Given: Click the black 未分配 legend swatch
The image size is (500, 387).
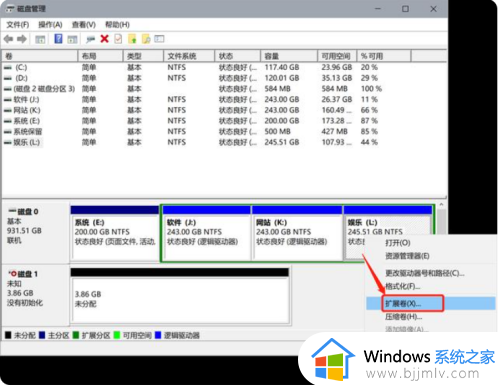Looking at the screenshot, I should [x=8, y=335].
